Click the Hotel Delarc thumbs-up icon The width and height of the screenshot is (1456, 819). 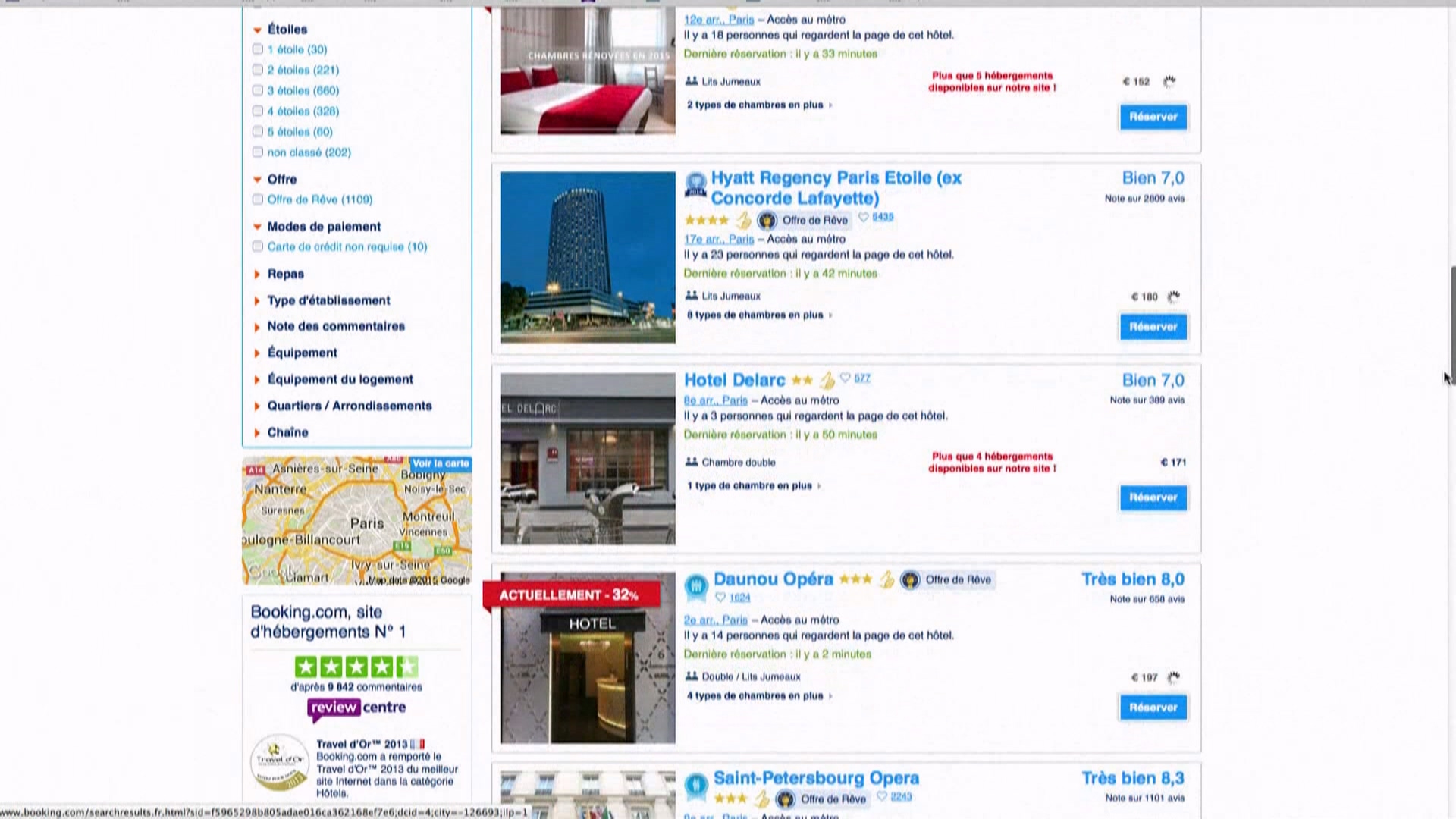click(x=827, y=379)
